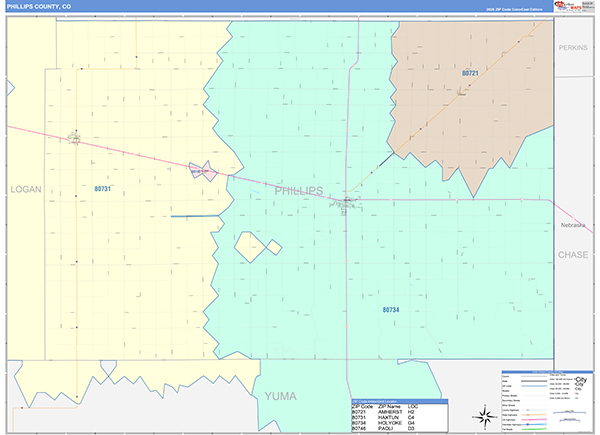Click the orange State Highways line in the legend
The height and width of the screenshot is (435, 600).
tap(534, 415)
